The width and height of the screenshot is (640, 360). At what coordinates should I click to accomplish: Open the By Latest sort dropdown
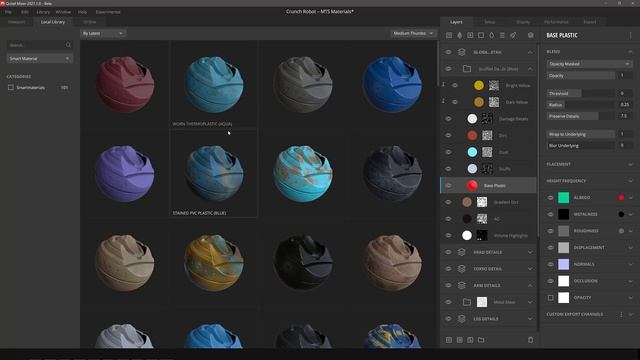tap(103, 33)
